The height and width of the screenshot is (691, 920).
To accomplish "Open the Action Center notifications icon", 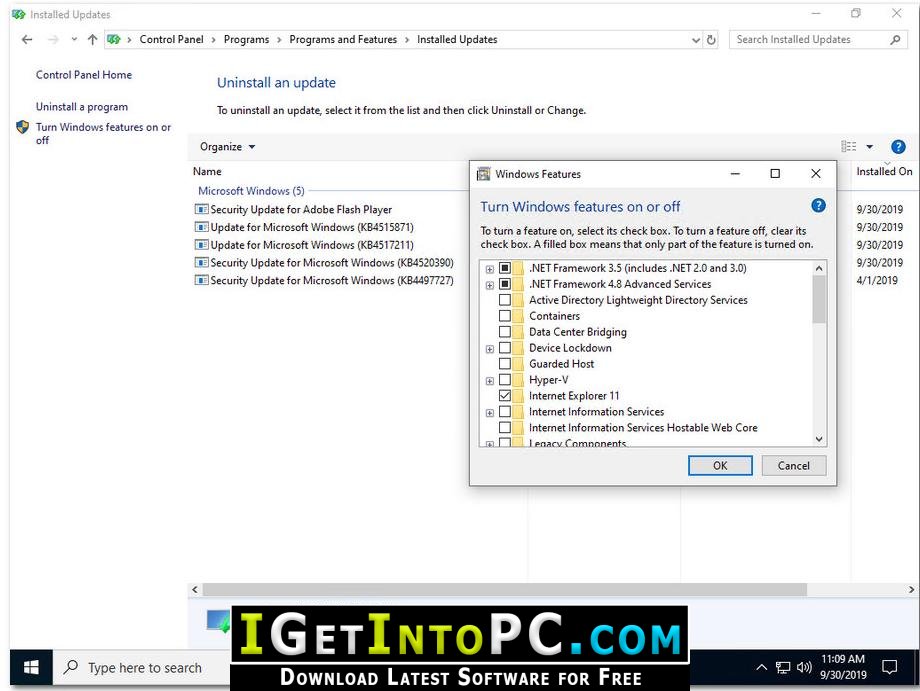I will pyautogui.click(x=889, y=667).
